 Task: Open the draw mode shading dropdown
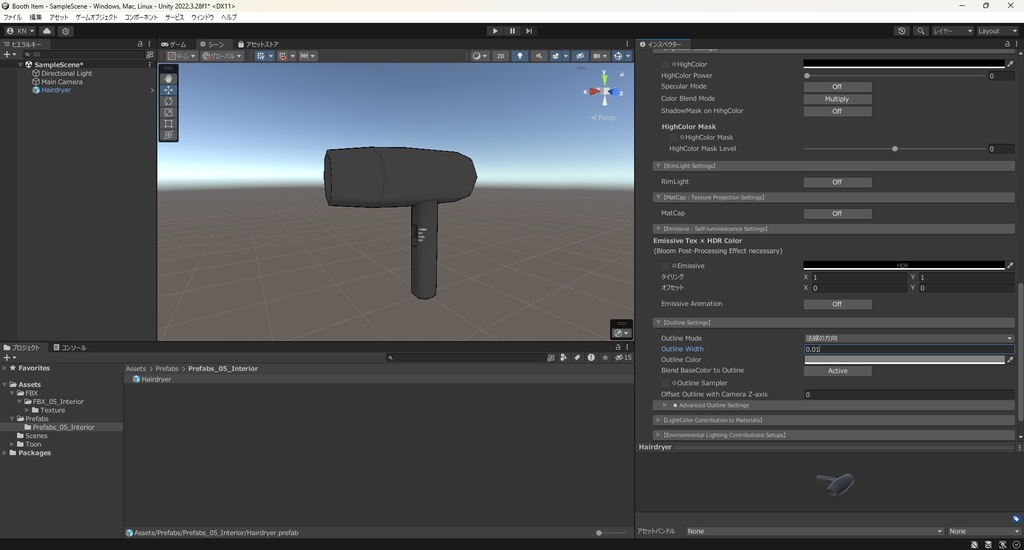click(480, 56)
